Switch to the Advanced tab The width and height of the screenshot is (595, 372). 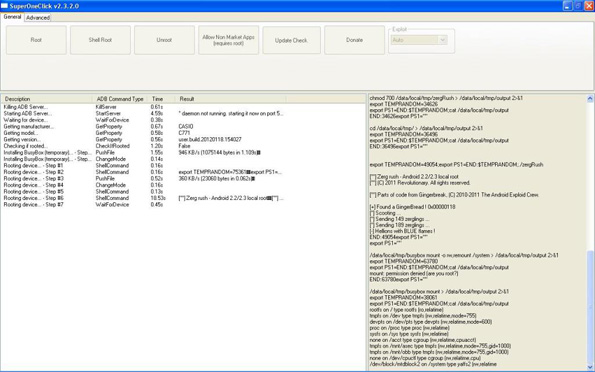click(x=38, y=17)
